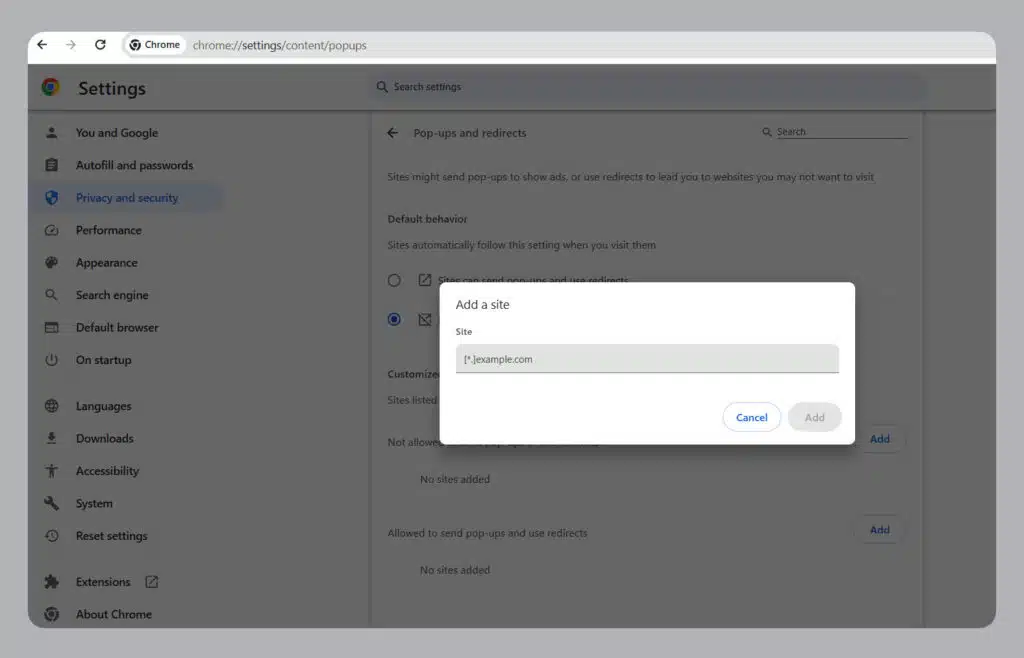
Task: Click the Pop-ups page search magnifier icon
Action: pos(767,132)
